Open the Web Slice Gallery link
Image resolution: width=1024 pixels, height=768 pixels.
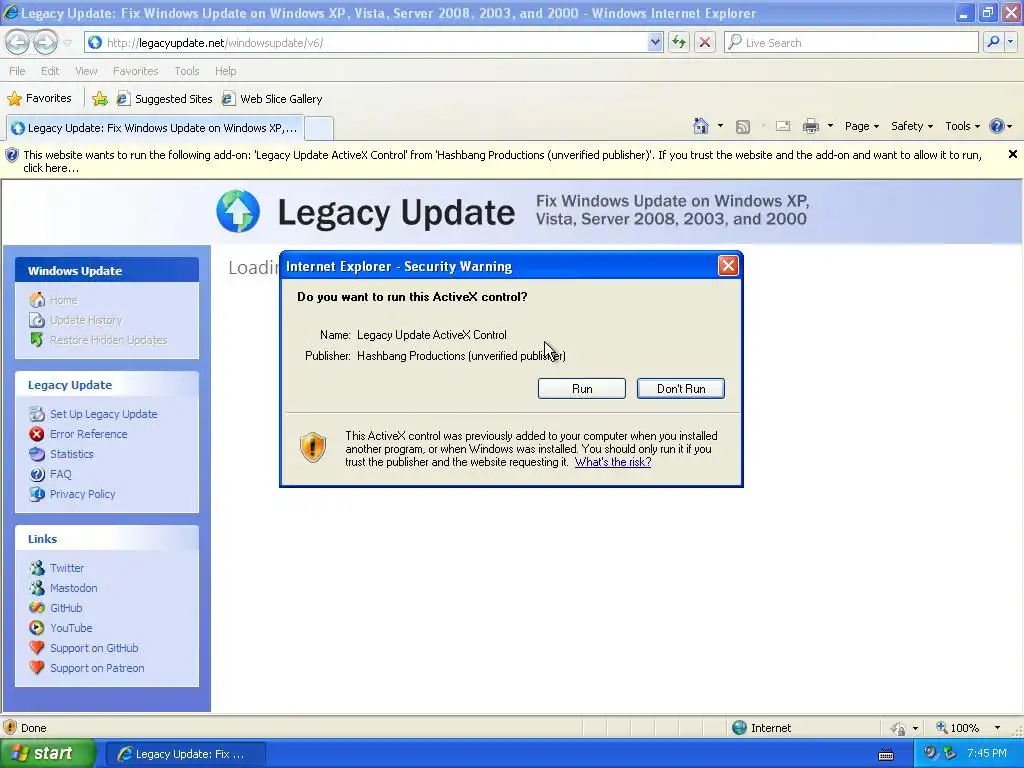(x=272, y=99)
